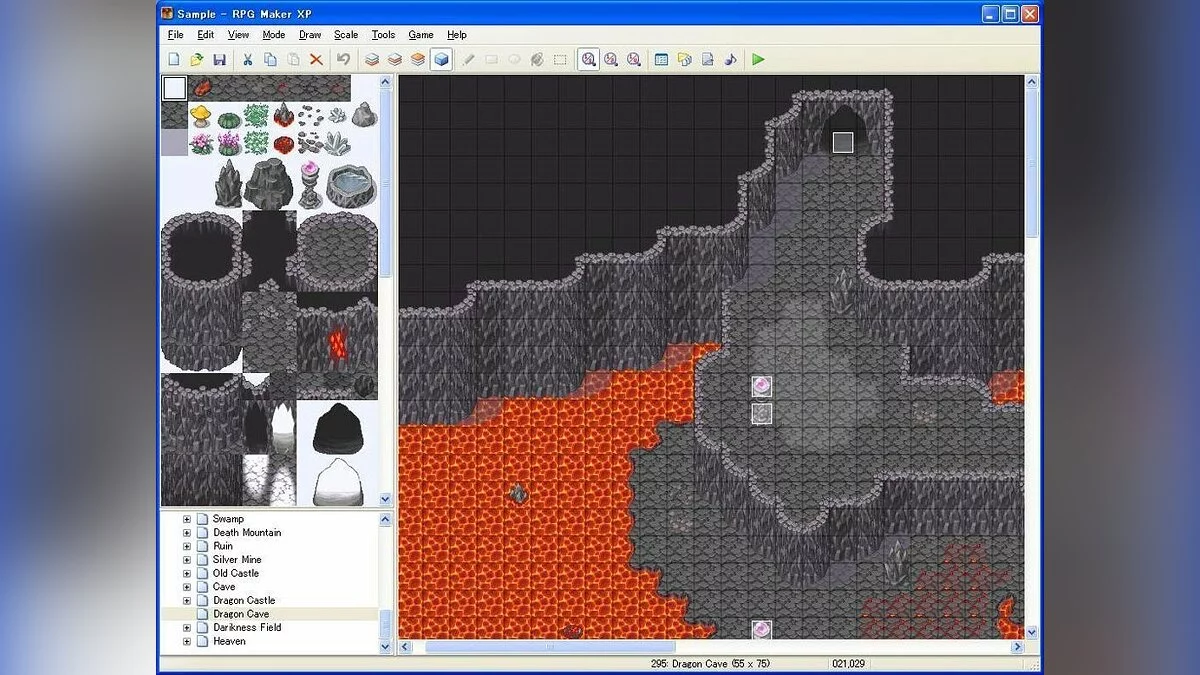The width and height of the screenshot is (1200, 675).
Task: Select the Flood Fill tool
Action: click(x=537, y=60)
